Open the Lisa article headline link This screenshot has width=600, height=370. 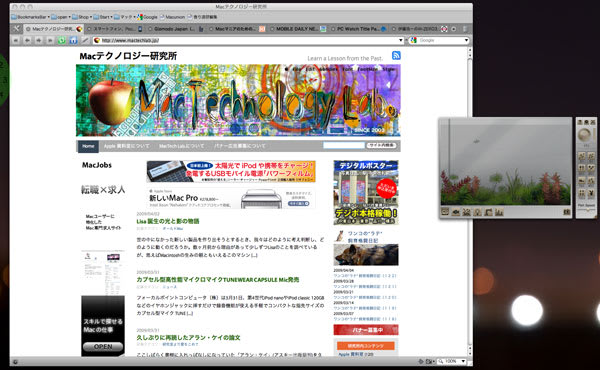[x=168, y=221]
